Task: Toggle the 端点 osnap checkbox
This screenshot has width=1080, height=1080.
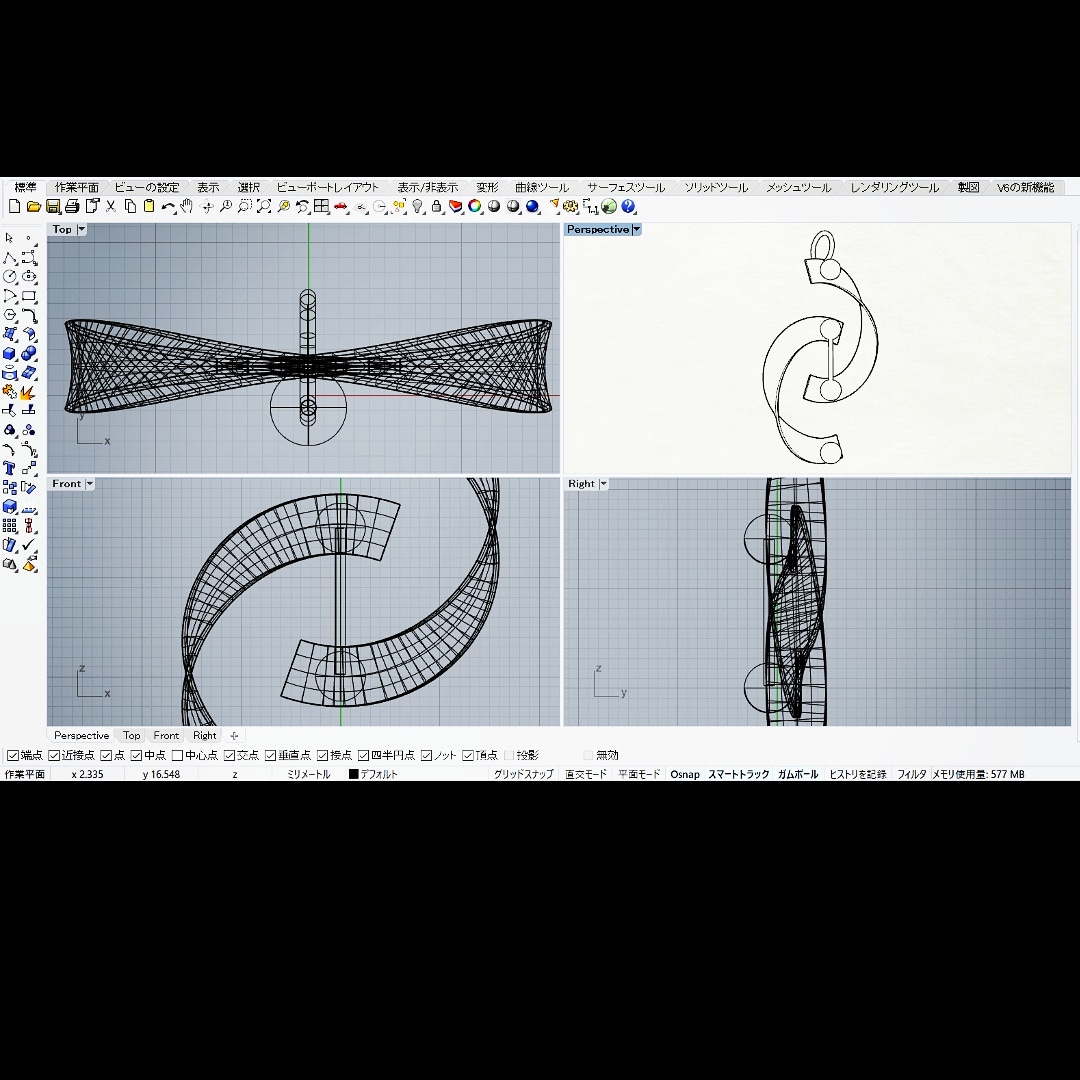Action: coord(12,756)
